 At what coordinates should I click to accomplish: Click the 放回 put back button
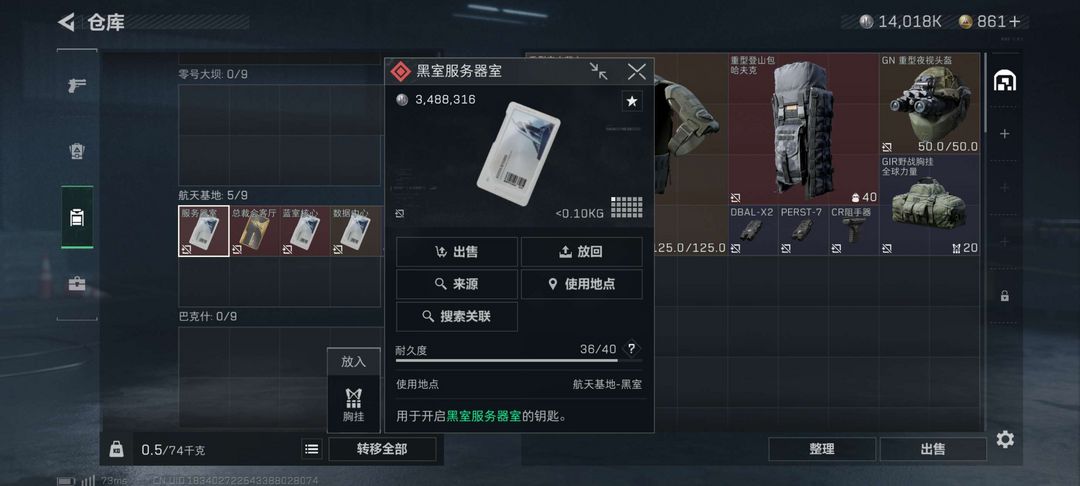tap(581, 252)
